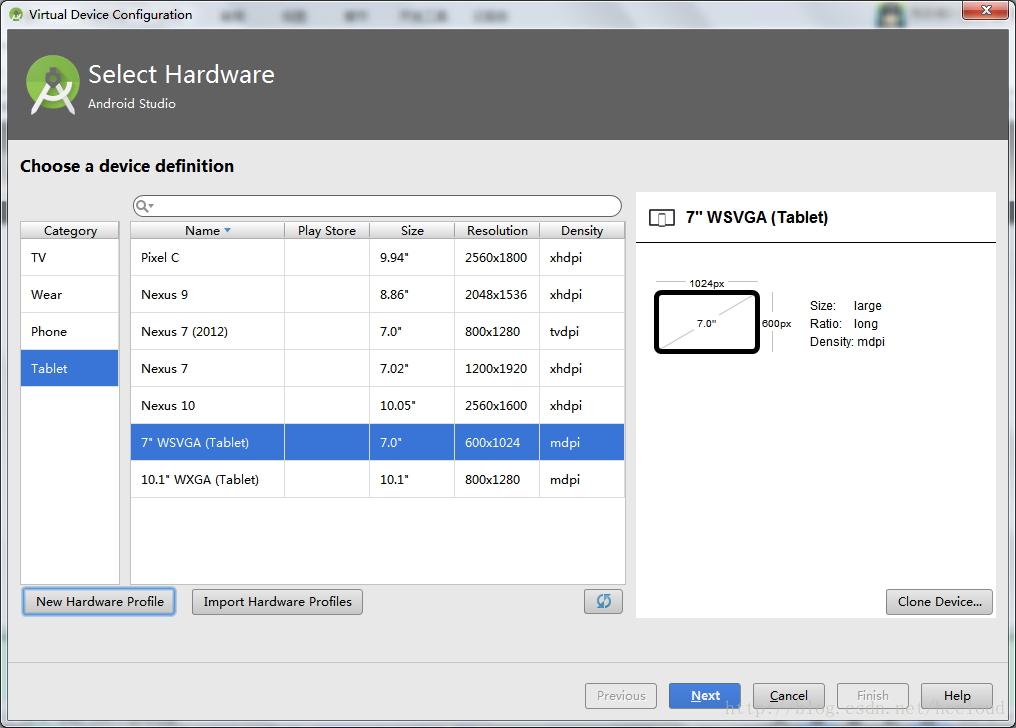Select the Nexus 9 device row
The image size is (1016, 728).
(x=377, y=295)
